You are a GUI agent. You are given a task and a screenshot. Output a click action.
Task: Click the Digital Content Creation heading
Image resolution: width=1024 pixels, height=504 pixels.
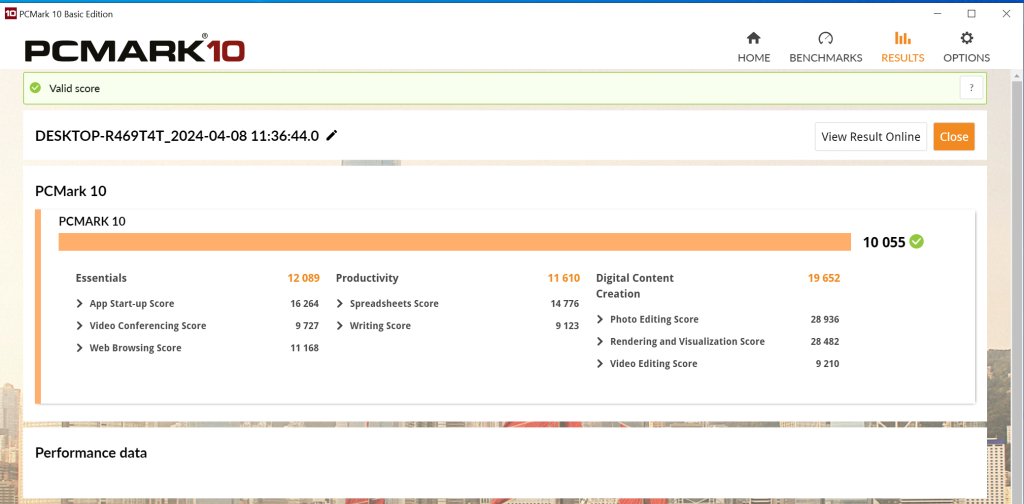coord(635,286)
